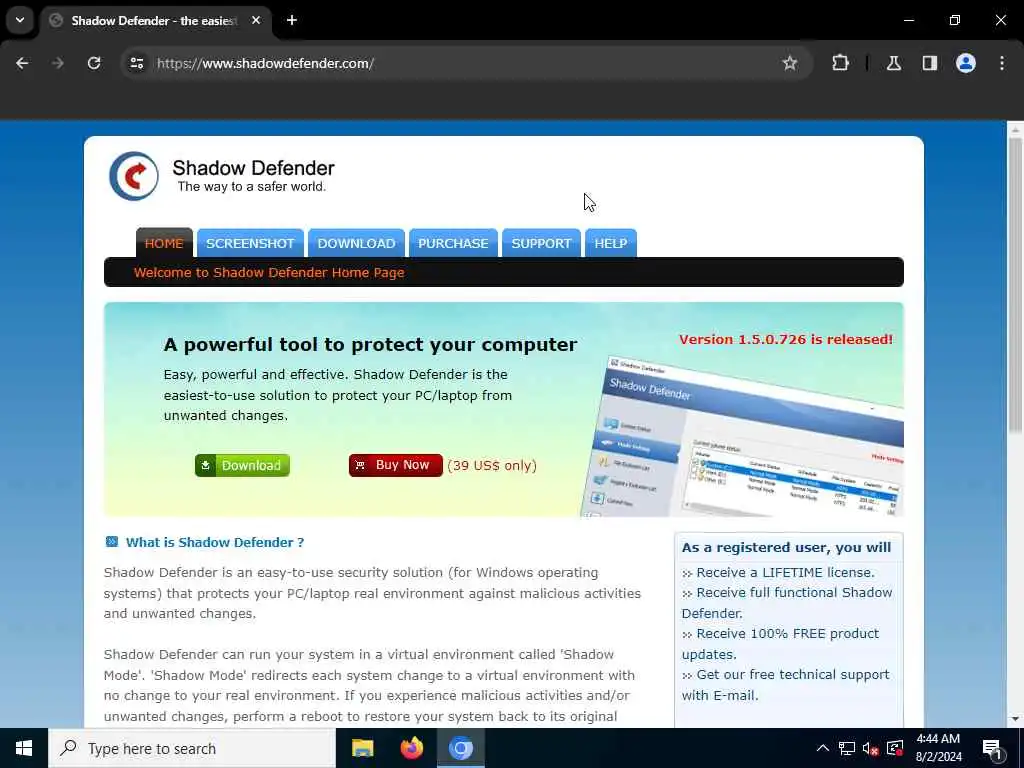The image size is (1024, 768).
Task: Open the Windows Start menu
Action: pos(24,748)
